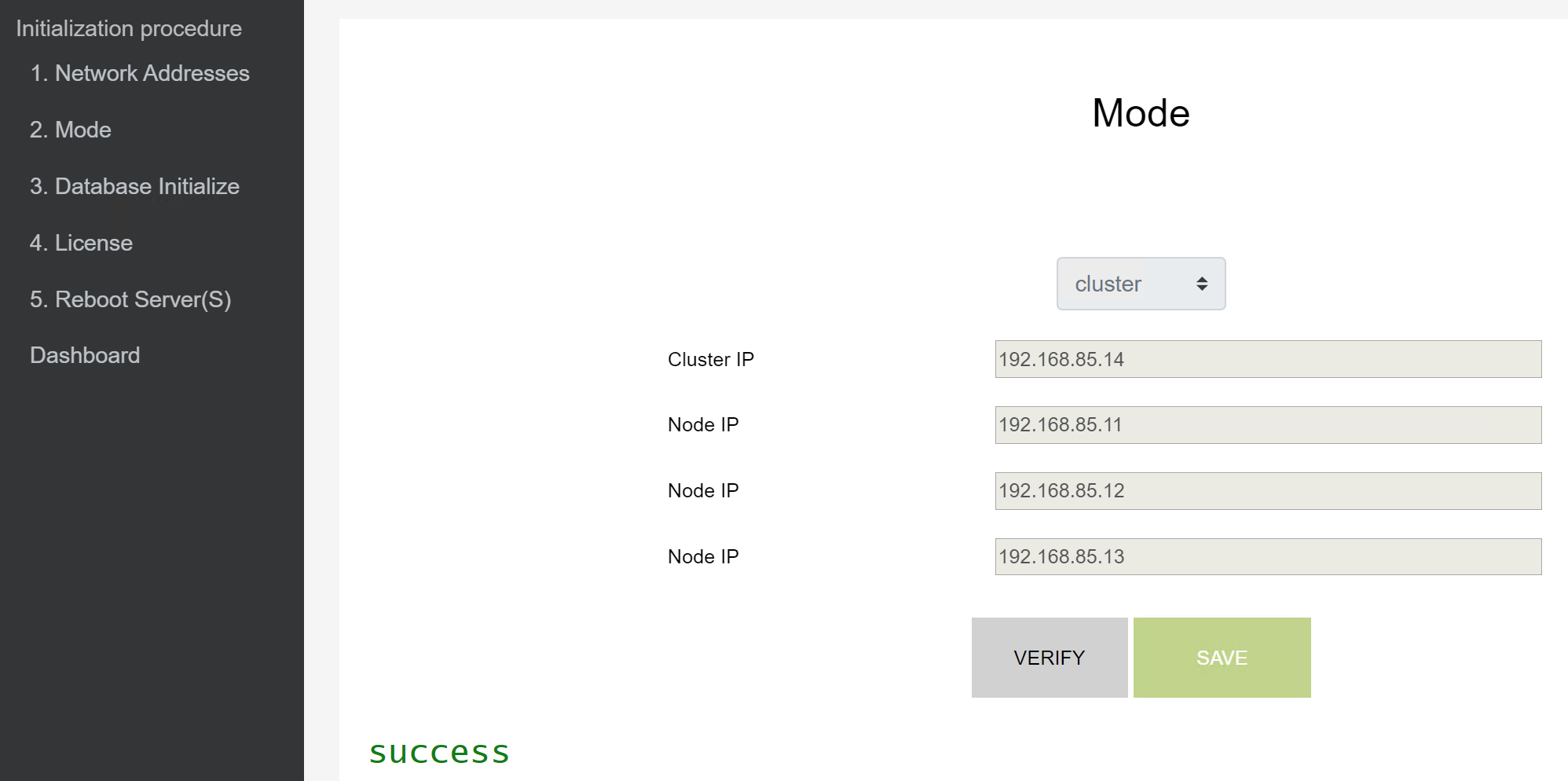
Task: Open the Database Initialize step
Action: click(x=134, y=186)
